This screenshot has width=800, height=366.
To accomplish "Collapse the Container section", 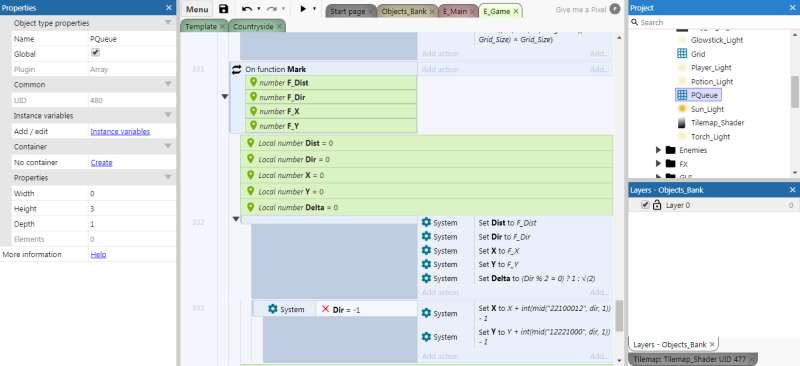I will point(168,147).
